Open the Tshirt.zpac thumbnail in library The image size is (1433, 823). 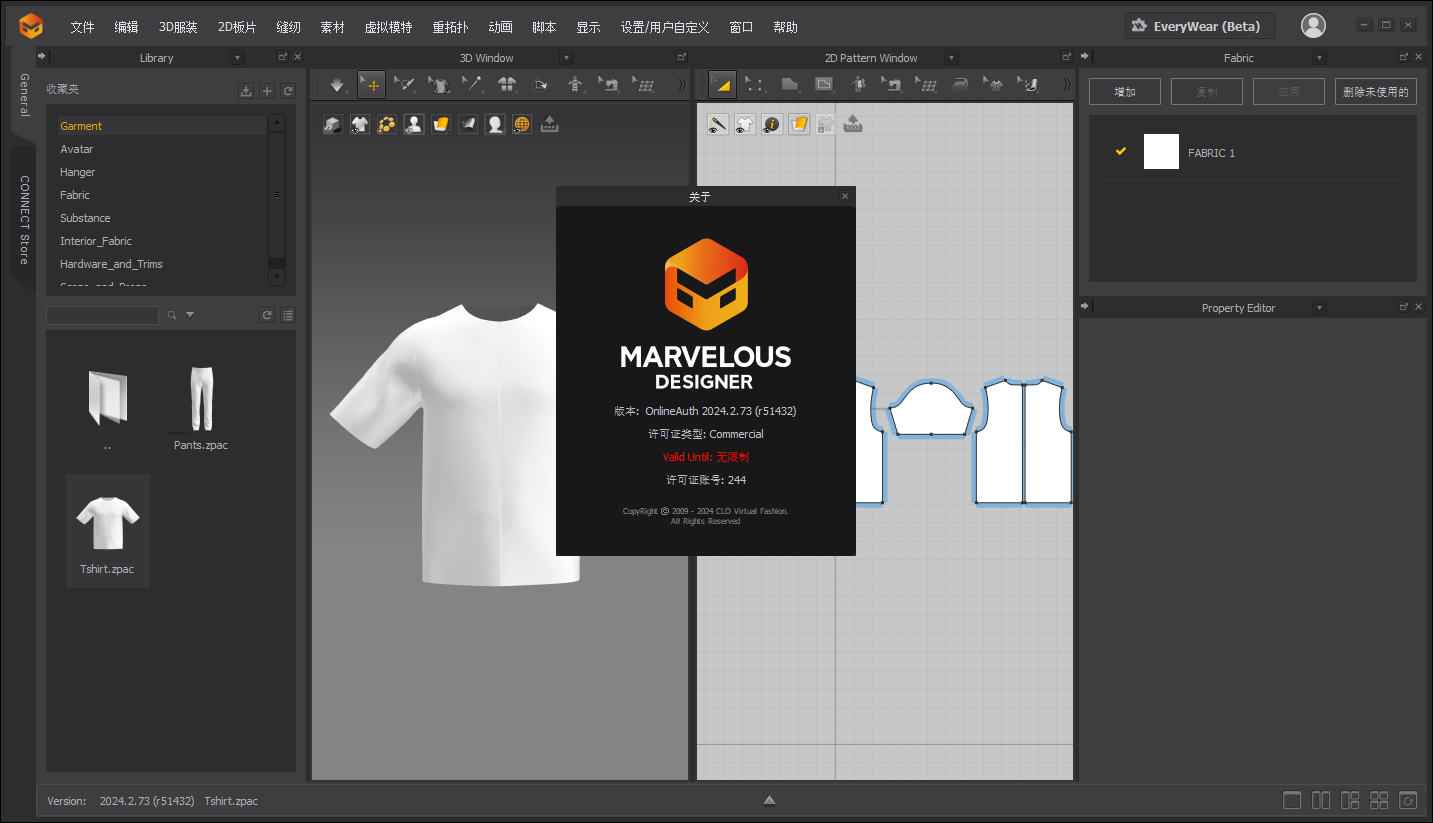107,530
